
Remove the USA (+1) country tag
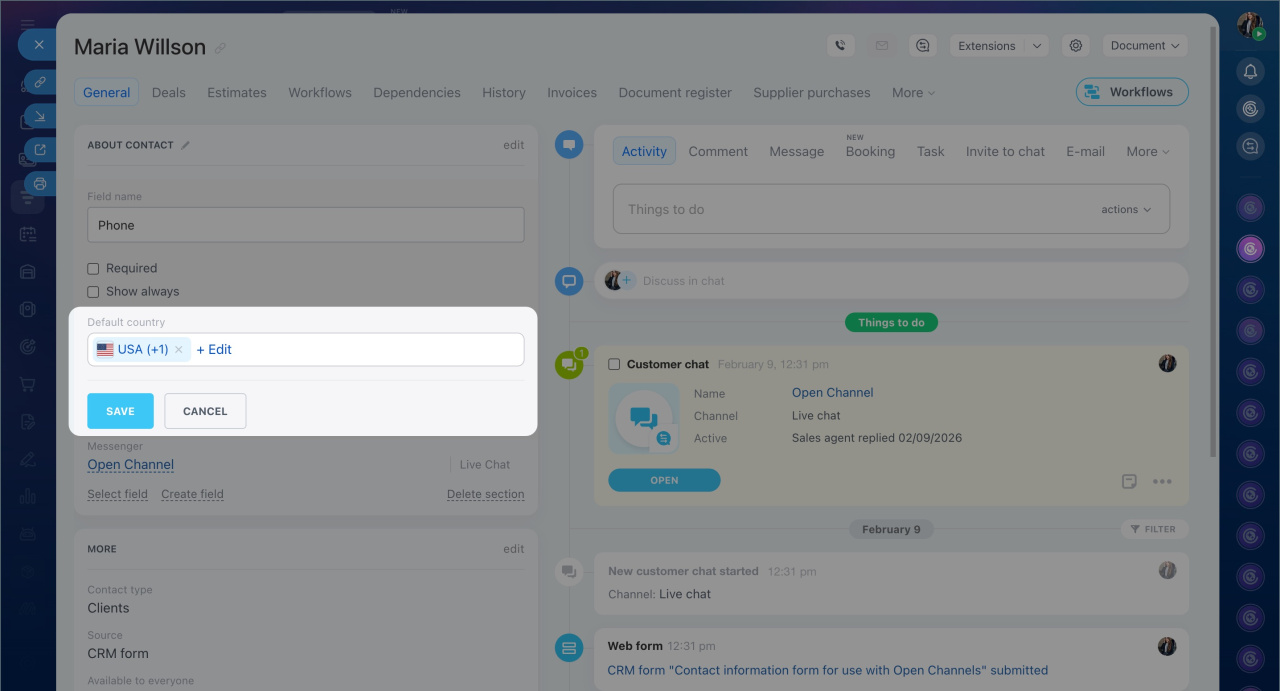(x=178, y=350)
